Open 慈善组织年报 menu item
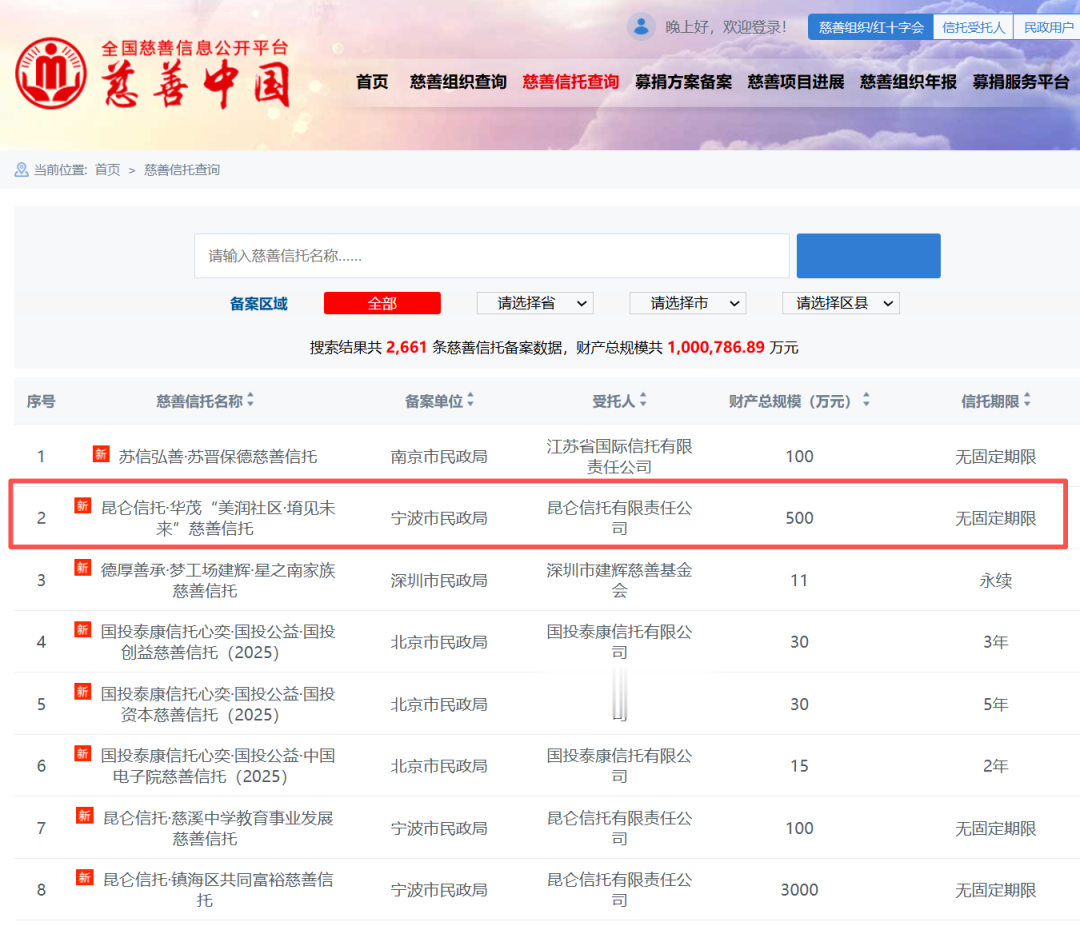Screen dimensions: 1080x926 908,82
